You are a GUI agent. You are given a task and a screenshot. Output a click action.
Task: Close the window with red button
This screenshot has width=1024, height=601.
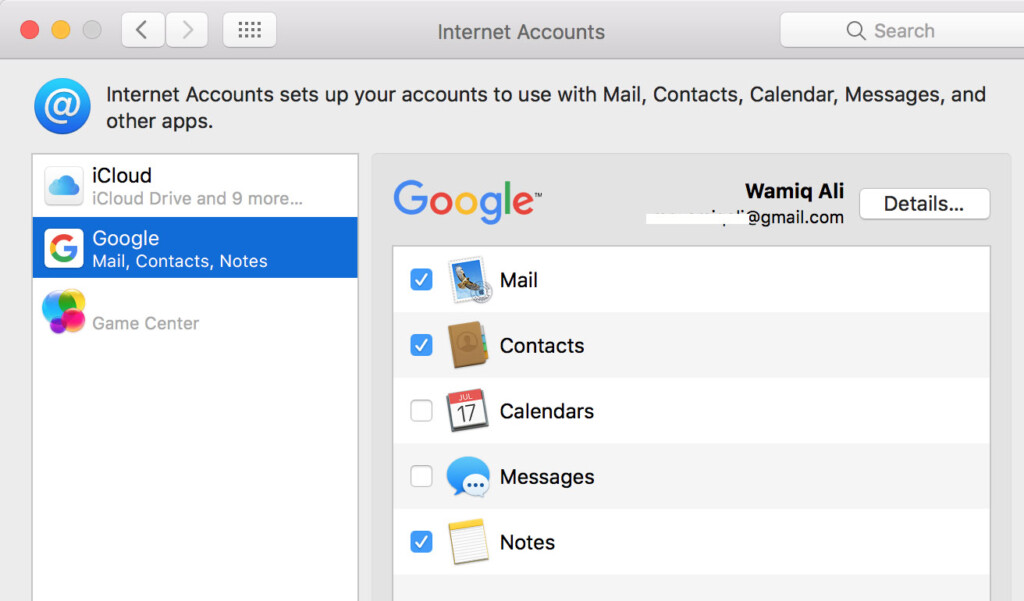point(29,30)
